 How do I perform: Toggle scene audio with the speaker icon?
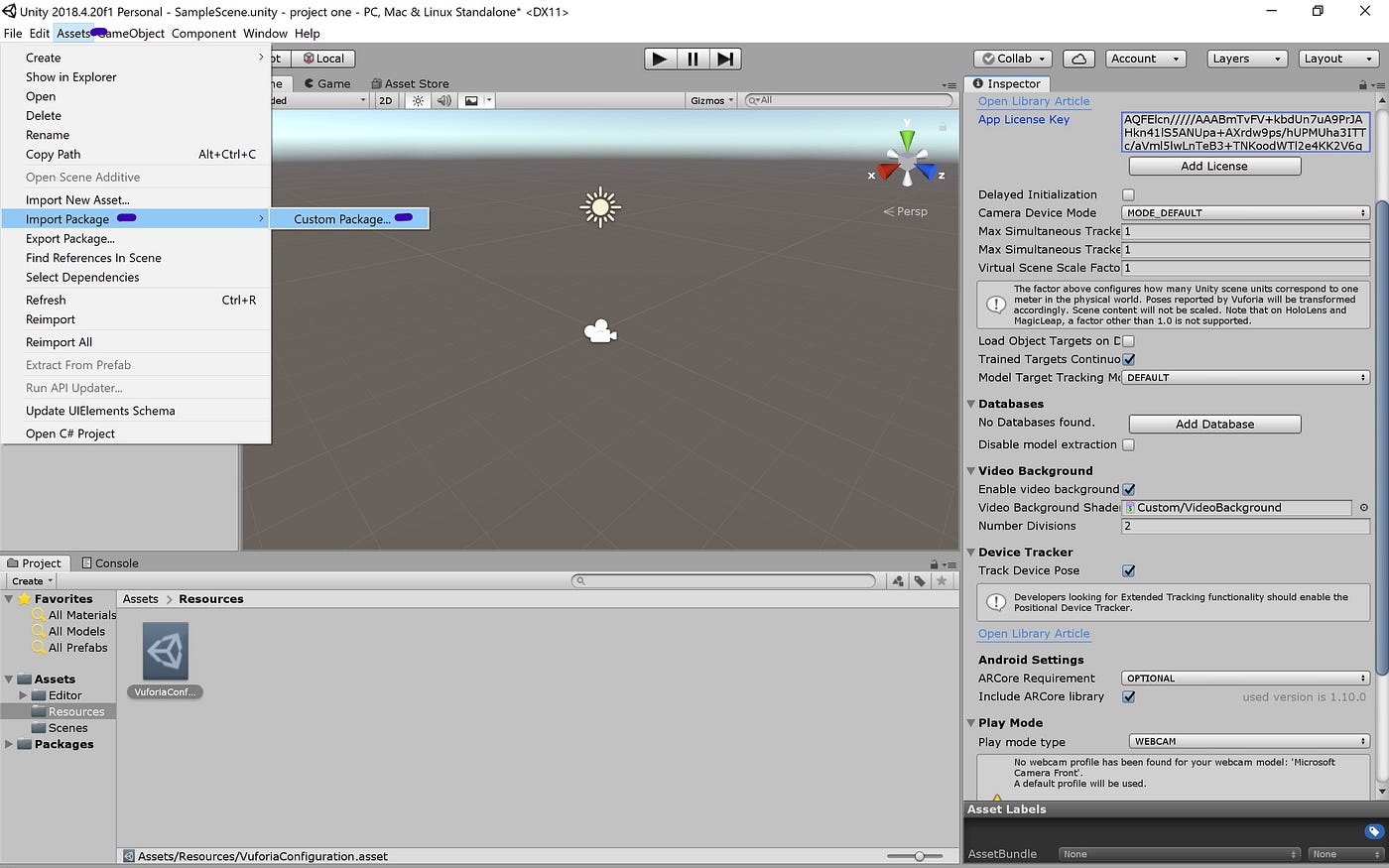pyautogui.click(x=443, y=100)
